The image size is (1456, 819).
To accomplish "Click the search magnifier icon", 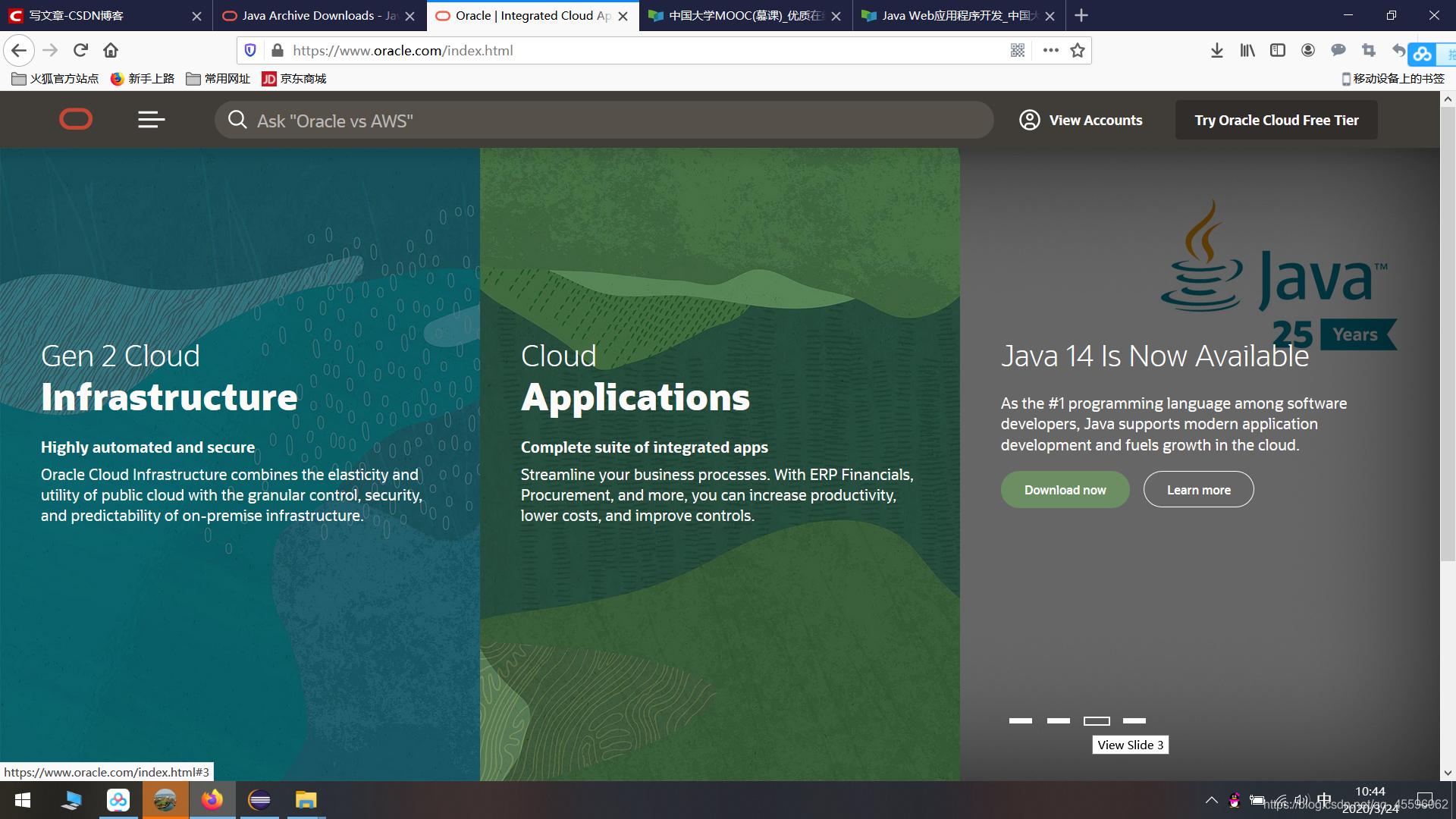I will tap(237, 120).
